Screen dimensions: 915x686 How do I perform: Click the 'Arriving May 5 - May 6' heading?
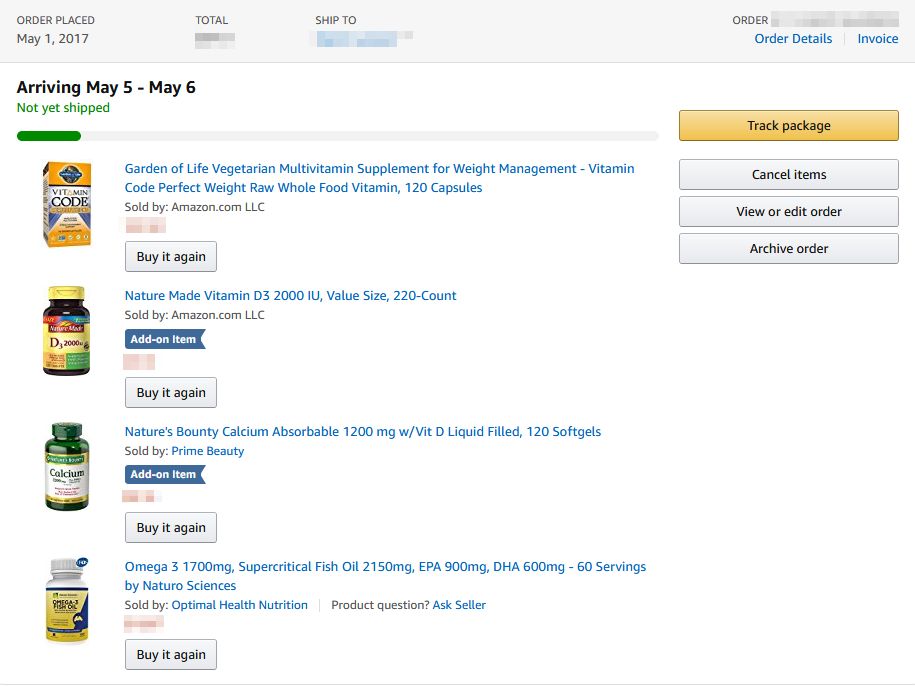(106, 88)
